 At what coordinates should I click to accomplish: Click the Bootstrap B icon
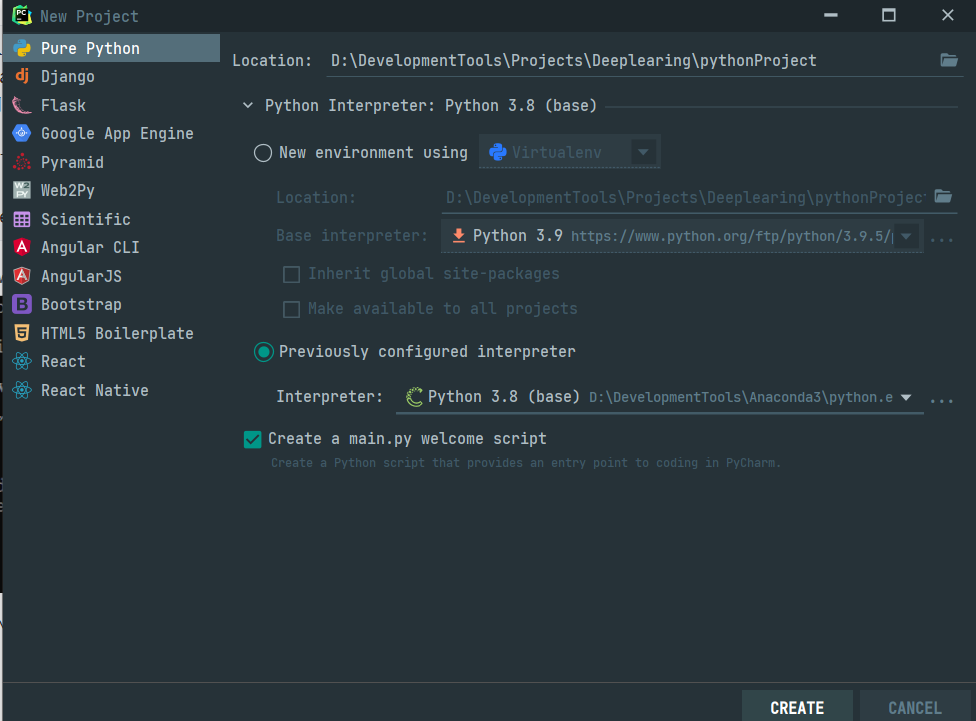click(22, 304)
